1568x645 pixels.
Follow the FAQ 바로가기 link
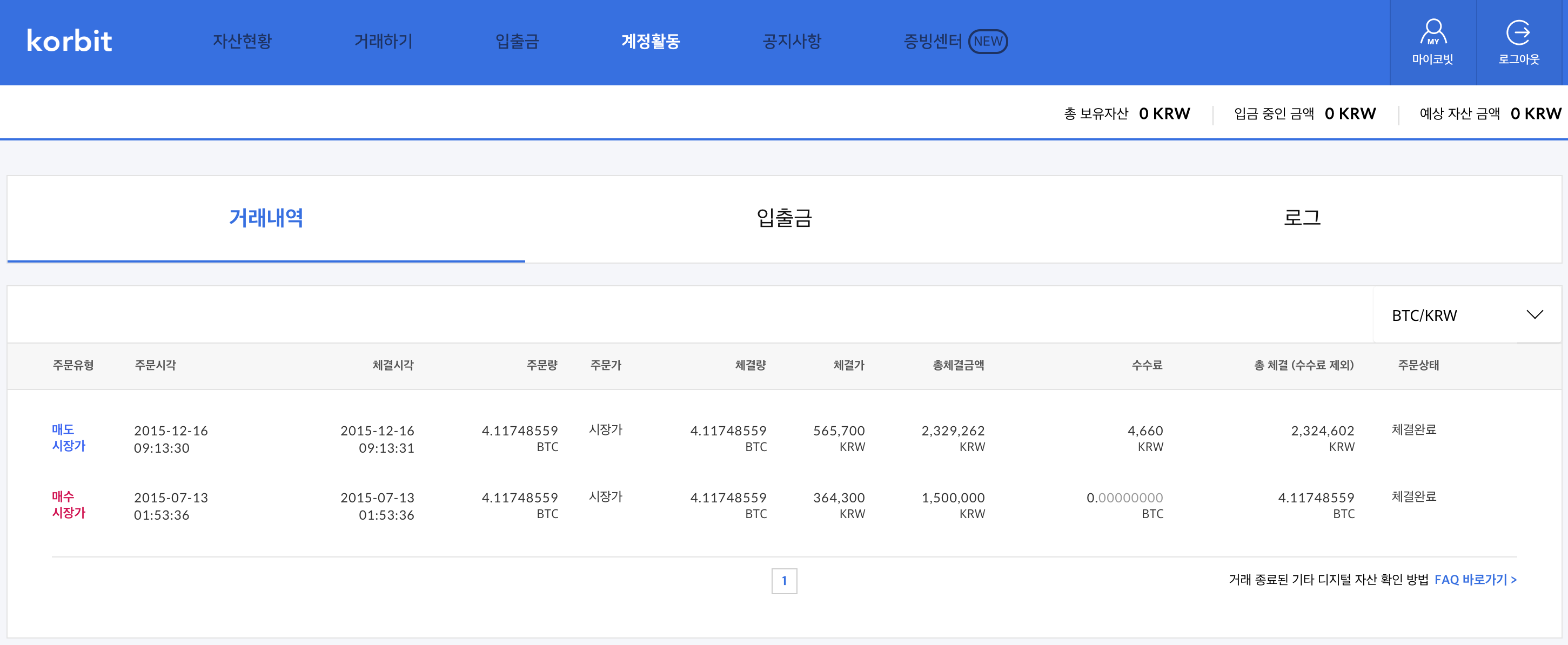1475,579
